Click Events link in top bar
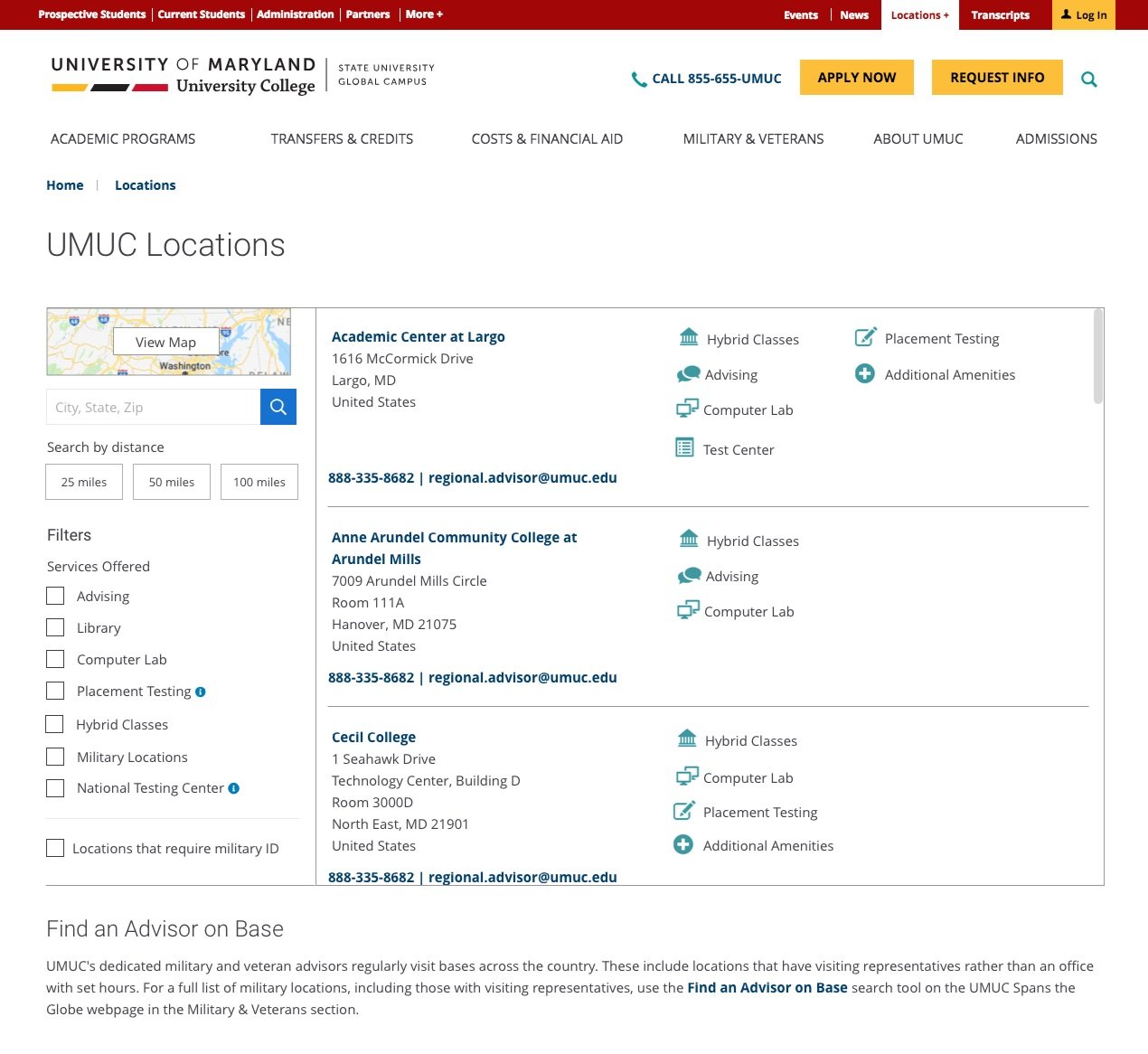The height and width of the screenshot is (1054, 1148). [801, 15]
